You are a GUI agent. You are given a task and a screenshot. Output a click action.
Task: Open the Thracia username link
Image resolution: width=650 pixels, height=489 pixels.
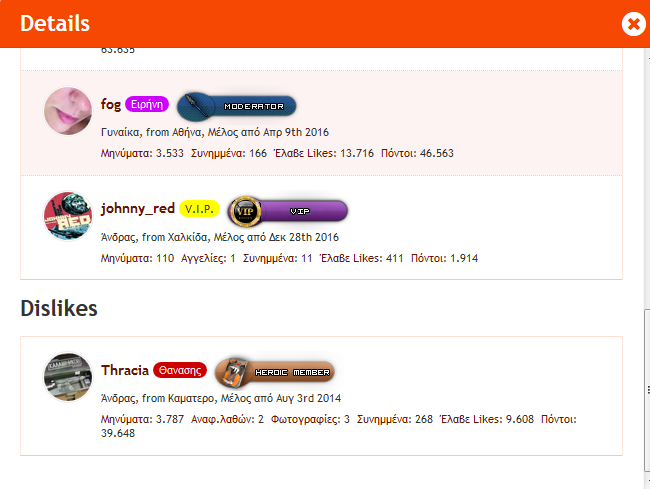[125, 370]
